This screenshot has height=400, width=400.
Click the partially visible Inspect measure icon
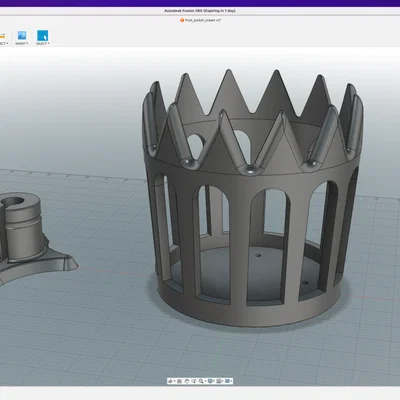pos(2,35)
